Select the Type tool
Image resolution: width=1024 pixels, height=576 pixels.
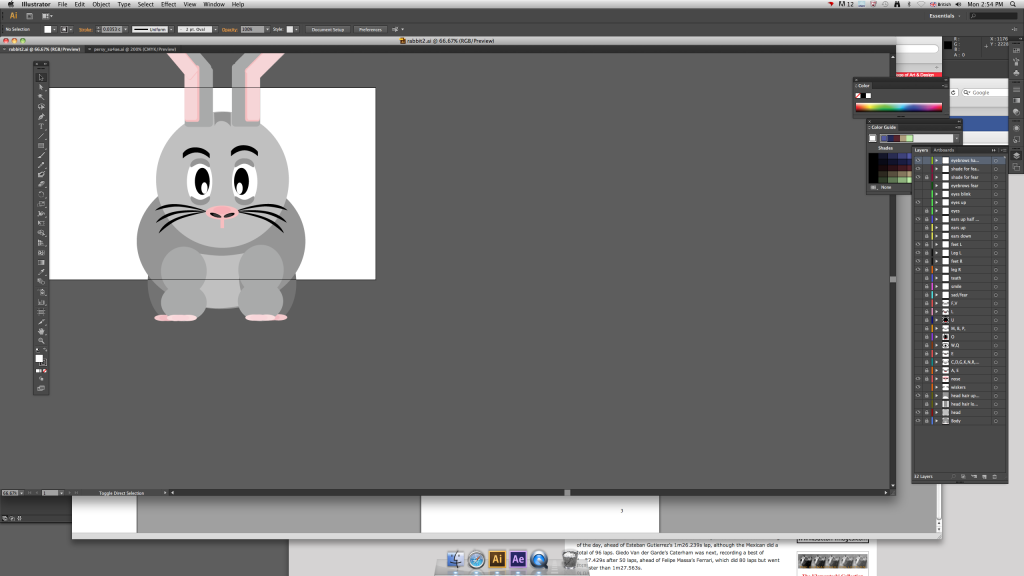[41, 126]
